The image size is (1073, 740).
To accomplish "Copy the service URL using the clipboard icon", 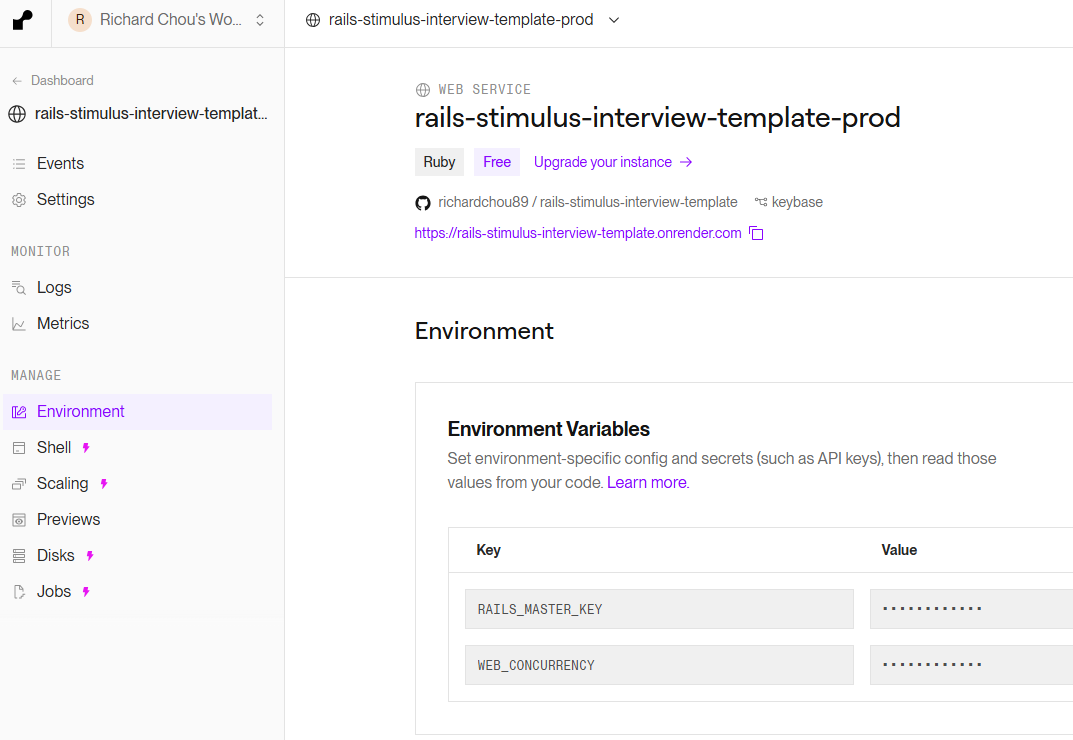I will 756,232.
